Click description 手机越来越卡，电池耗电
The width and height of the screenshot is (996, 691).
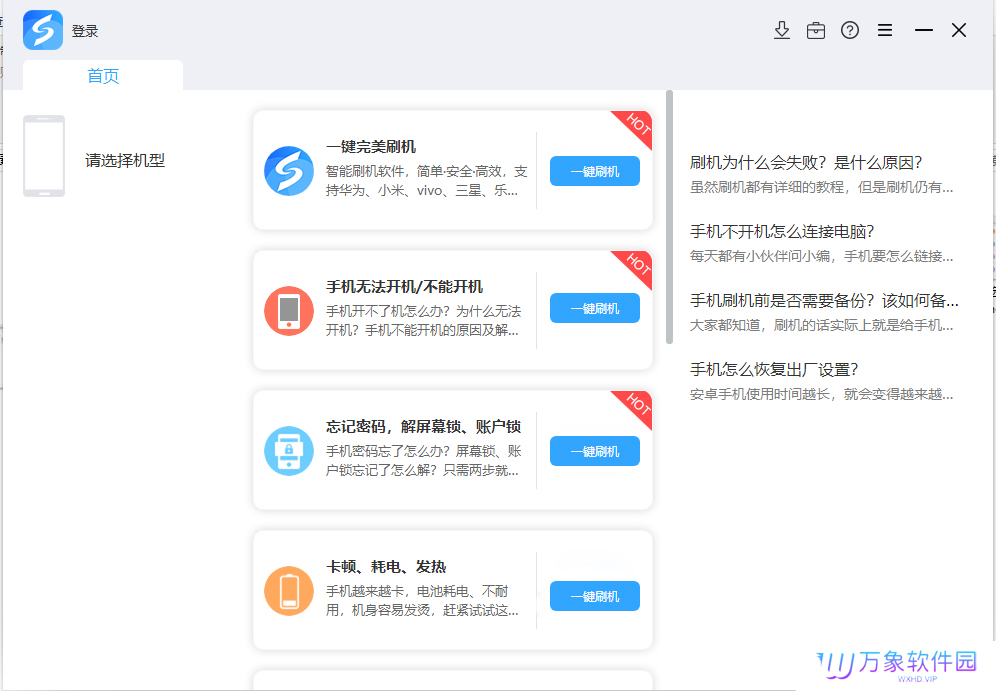tap(422, 601)
